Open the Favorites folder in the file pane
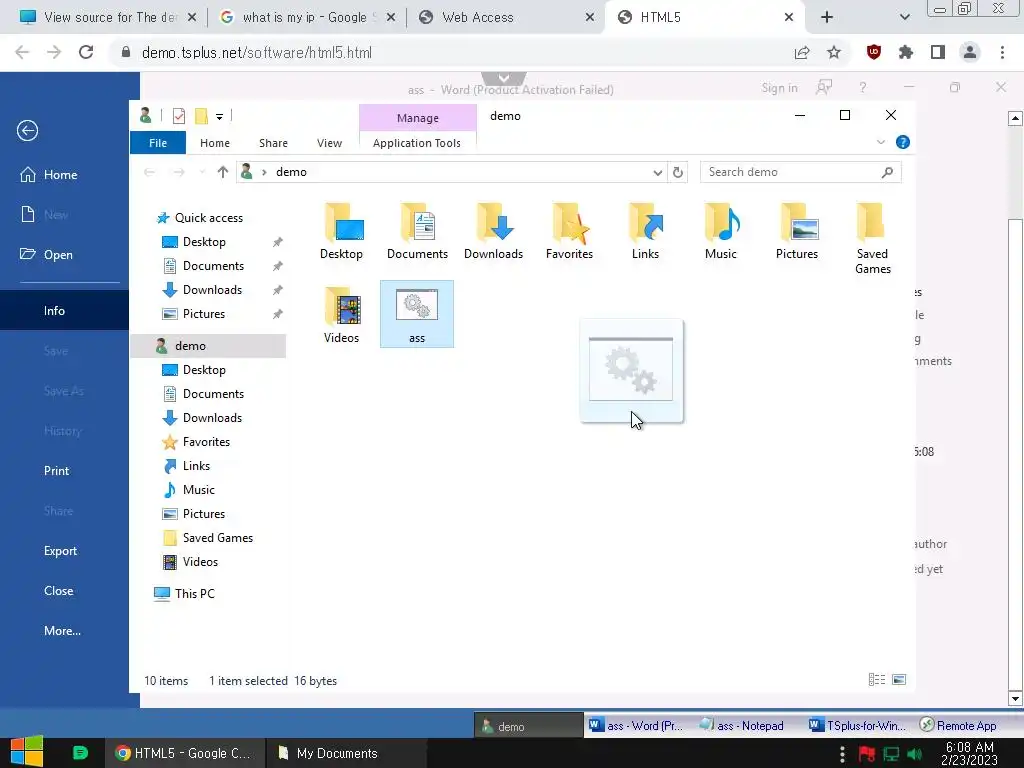The height and width of the screenshot is (768, 1024). [x=569, y=232]
